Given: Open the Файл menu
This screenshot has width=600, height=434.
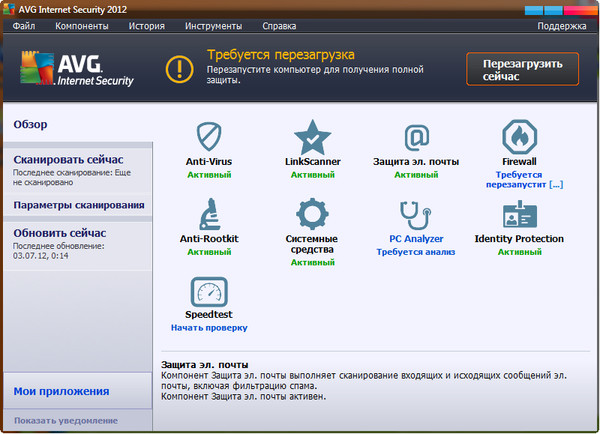Looking at the screenshot, I should [x=25, y=25].
